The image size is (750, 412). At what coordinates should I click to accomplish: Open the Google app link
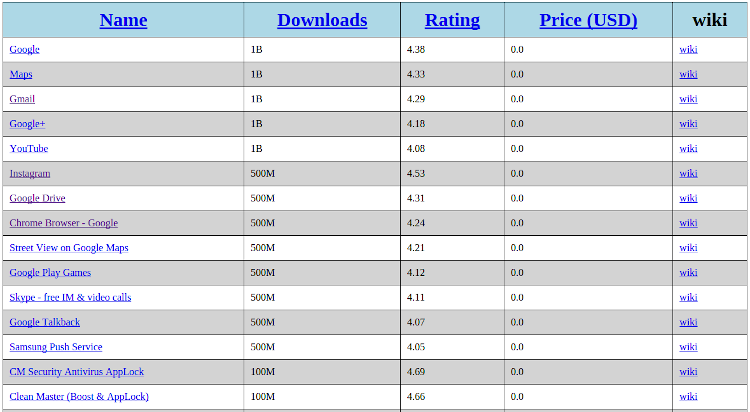click(x=25, y=49)
